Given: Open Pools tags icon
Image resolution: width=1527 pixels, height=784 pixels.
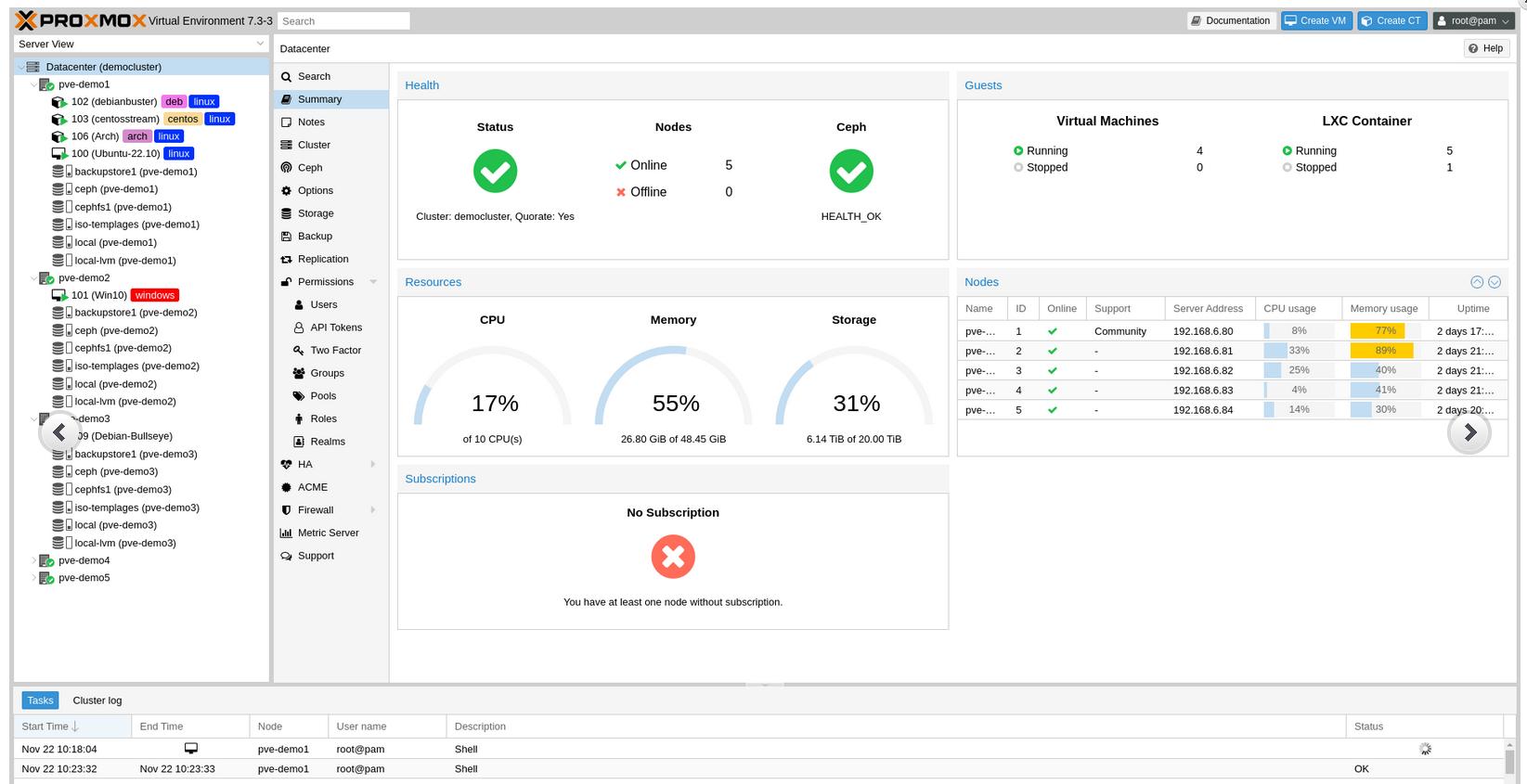Looking at the screenshot, I should point(299,396).
